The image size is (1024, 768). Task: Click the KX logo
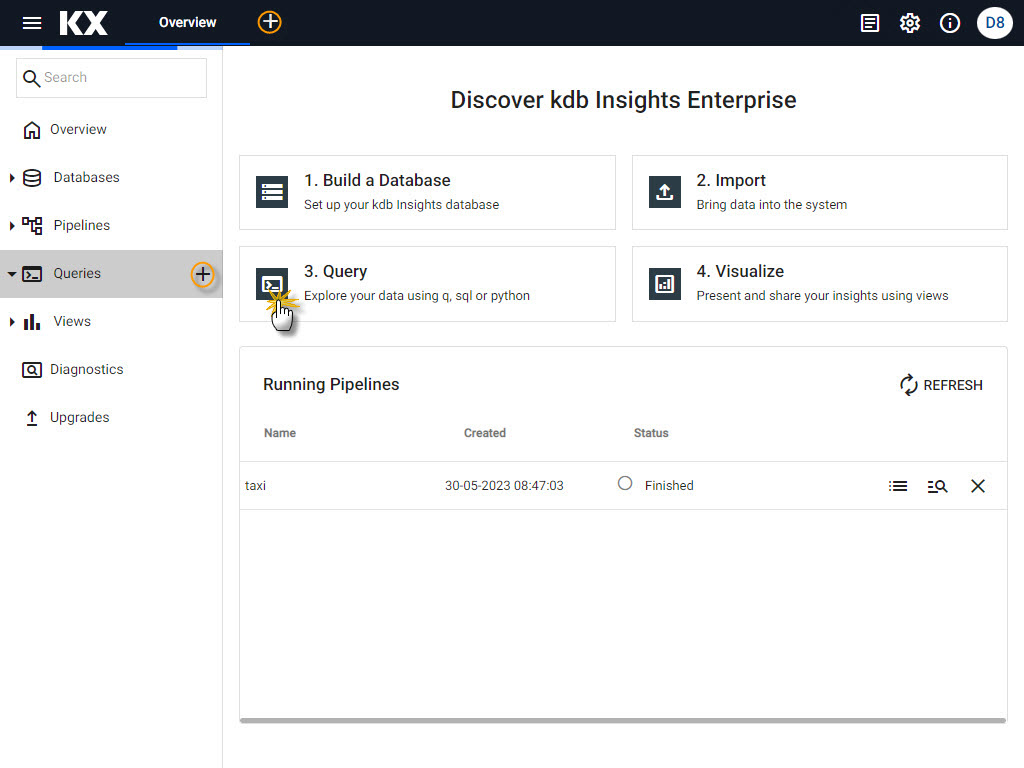83,23
